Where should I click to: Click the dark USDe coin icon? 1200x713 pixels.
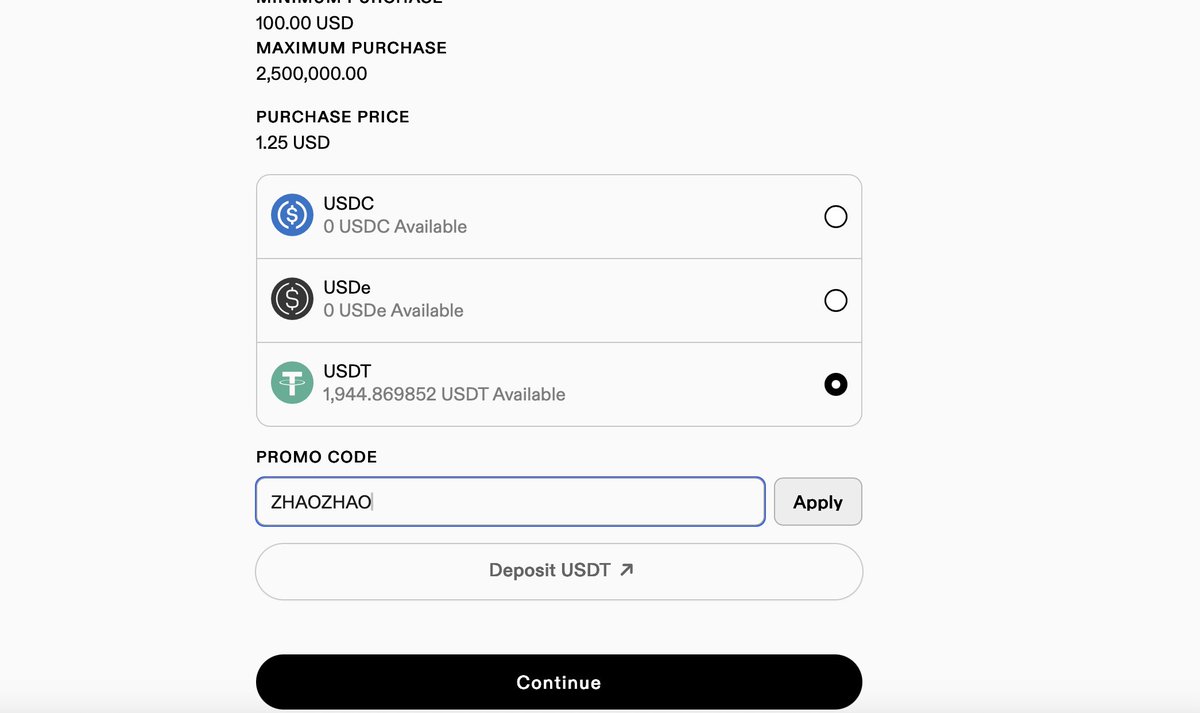[x=292, y=299]
